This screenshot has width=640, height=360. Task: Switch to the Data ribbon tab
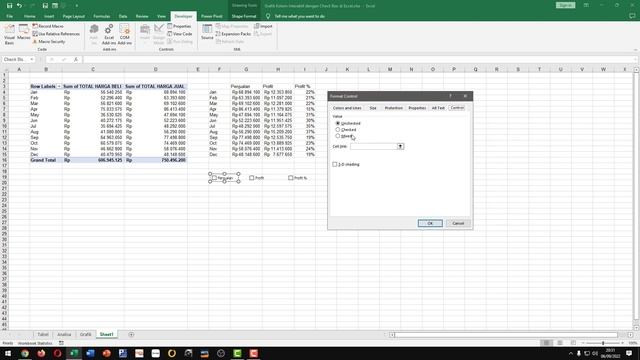pos(123,16)
